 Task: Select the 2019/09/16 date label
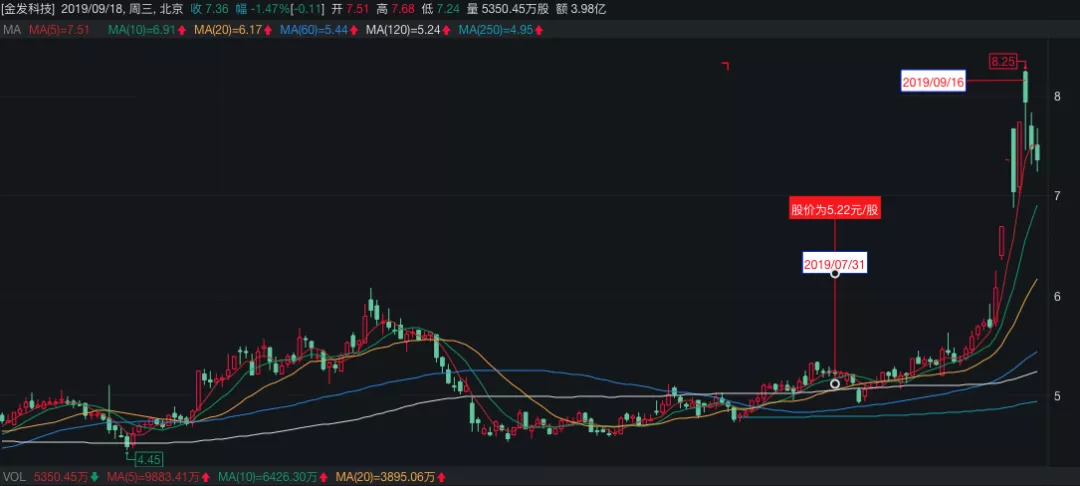click(933, 82)
